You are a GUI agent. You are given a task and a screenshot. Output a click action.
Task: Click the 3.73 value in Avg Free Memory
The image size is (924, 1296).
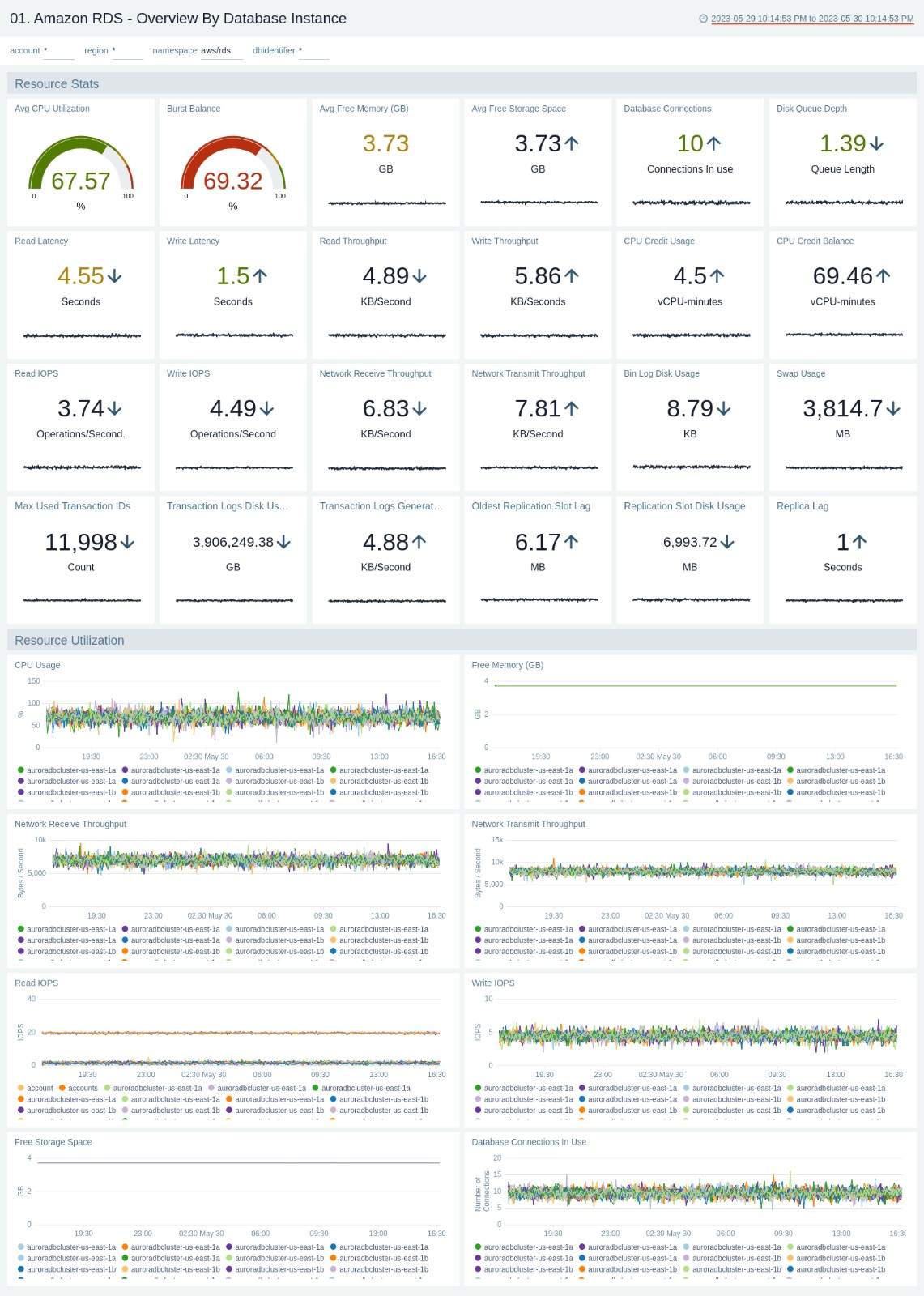[385, 143]
